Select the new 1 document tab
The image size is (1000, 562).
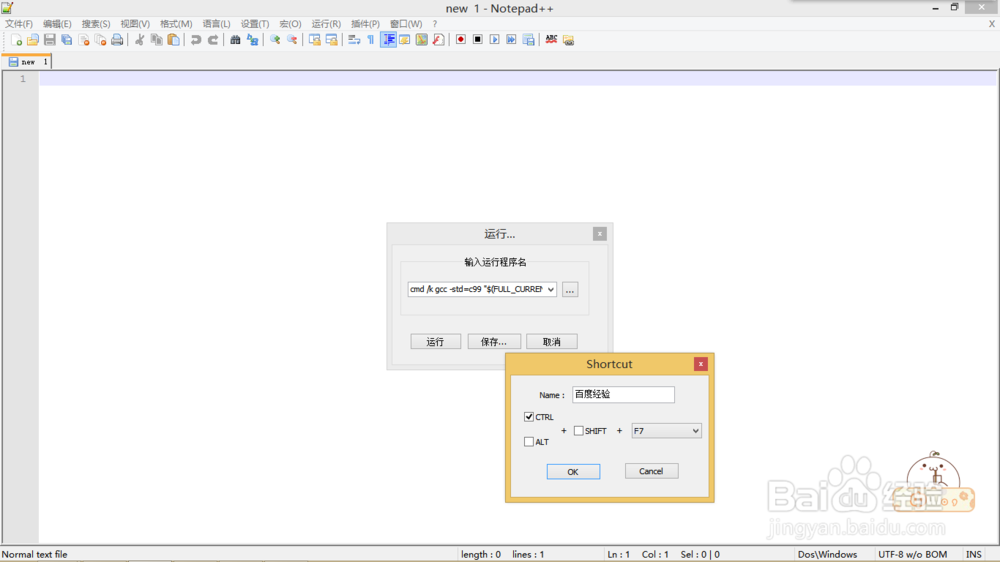(x=27, y=62)
